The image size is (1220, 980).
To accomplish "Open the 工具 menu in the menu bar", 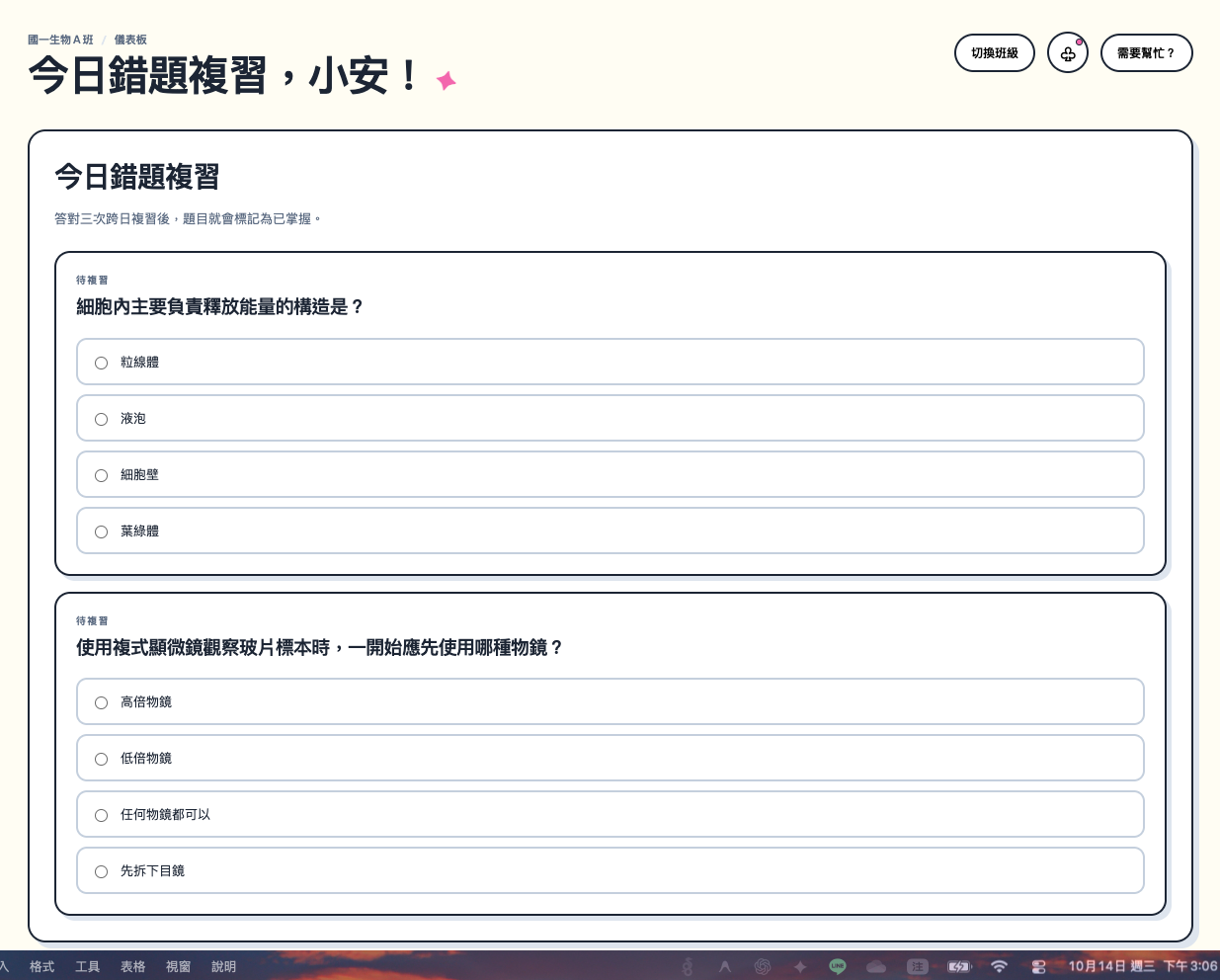I will click(x=88, y=966).
